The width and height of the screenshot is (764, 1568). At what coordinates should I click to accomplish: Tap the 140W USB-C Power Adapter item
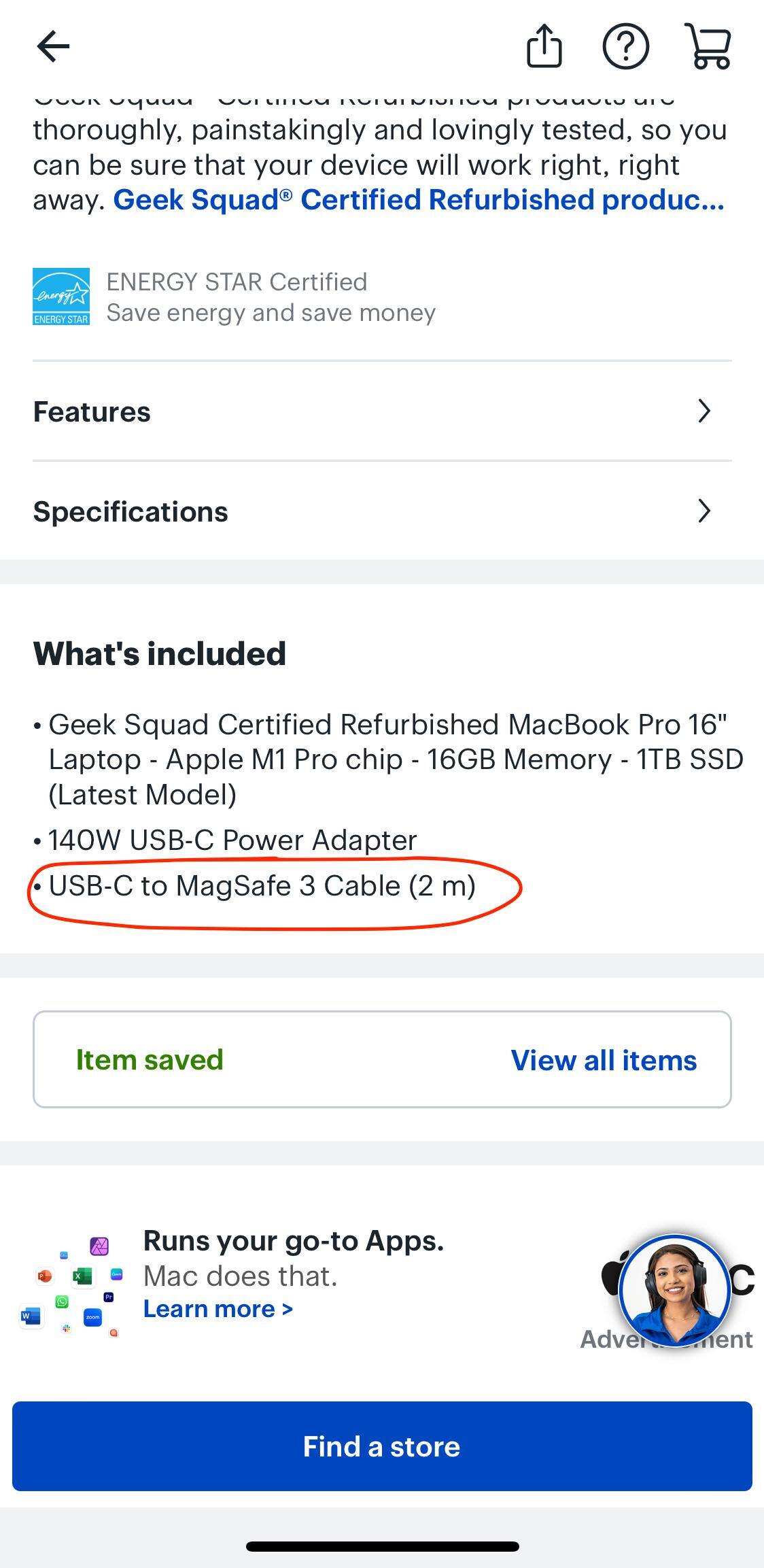coord(232,840)
